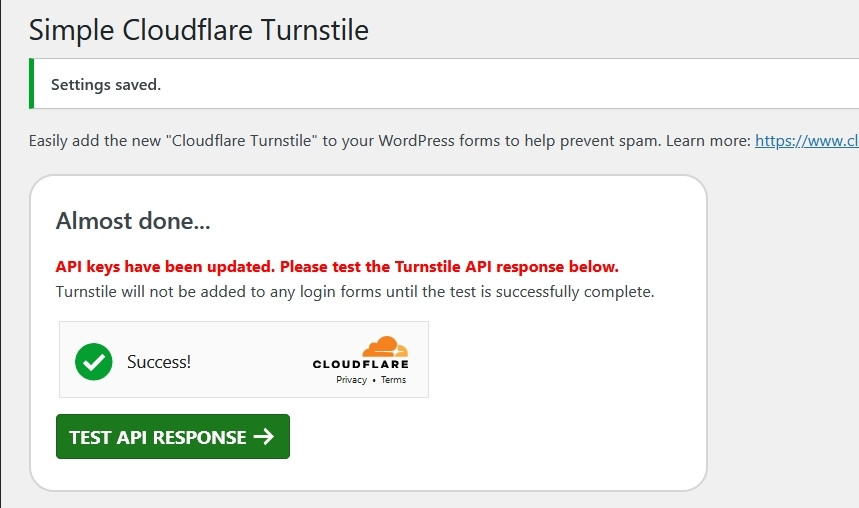
Task: Click the "Success!" text in the widget
Action: click(159, 362)
